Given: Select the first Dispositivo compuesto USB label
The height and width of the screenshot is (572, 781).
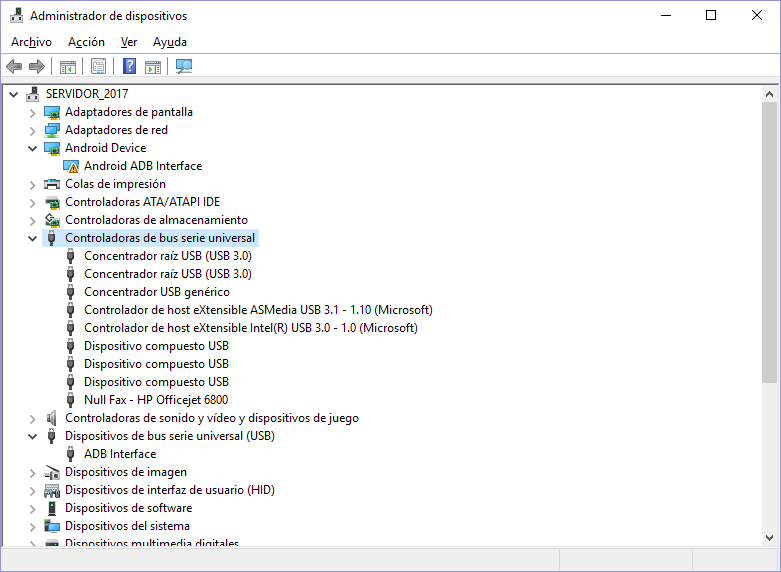Looking at the screenshot, I should coord(156,346).
